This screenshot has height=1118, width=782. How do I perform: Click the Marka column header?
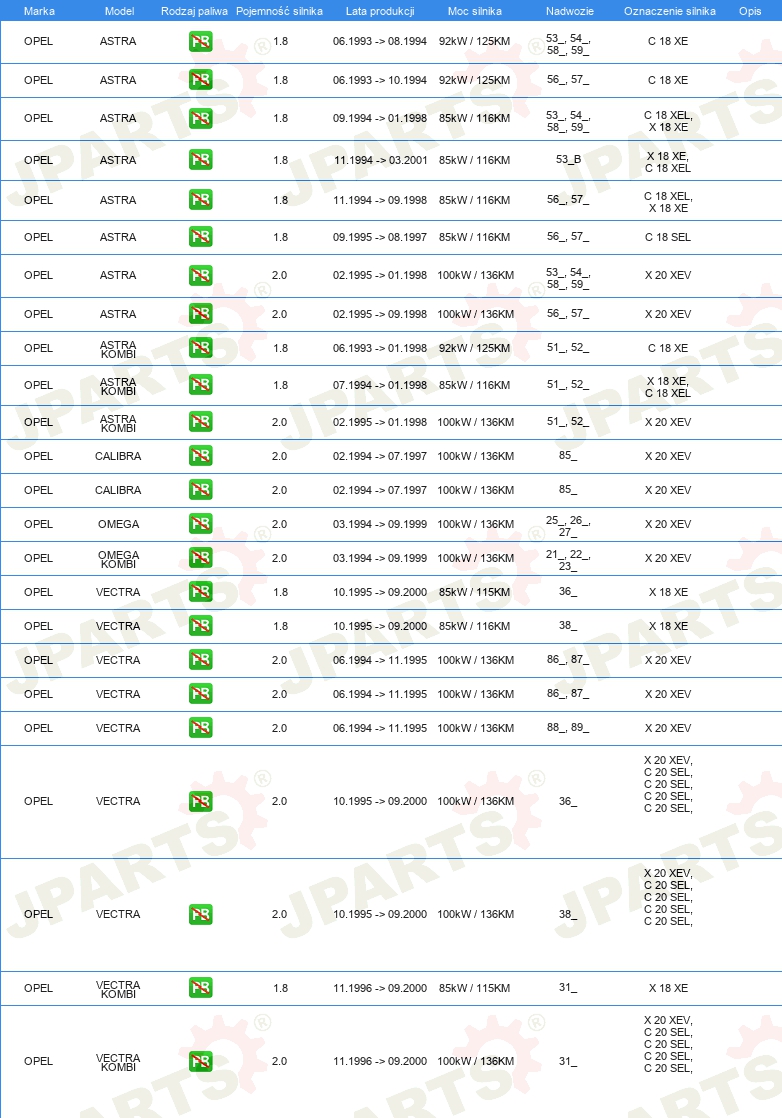[x=39, y=11]
